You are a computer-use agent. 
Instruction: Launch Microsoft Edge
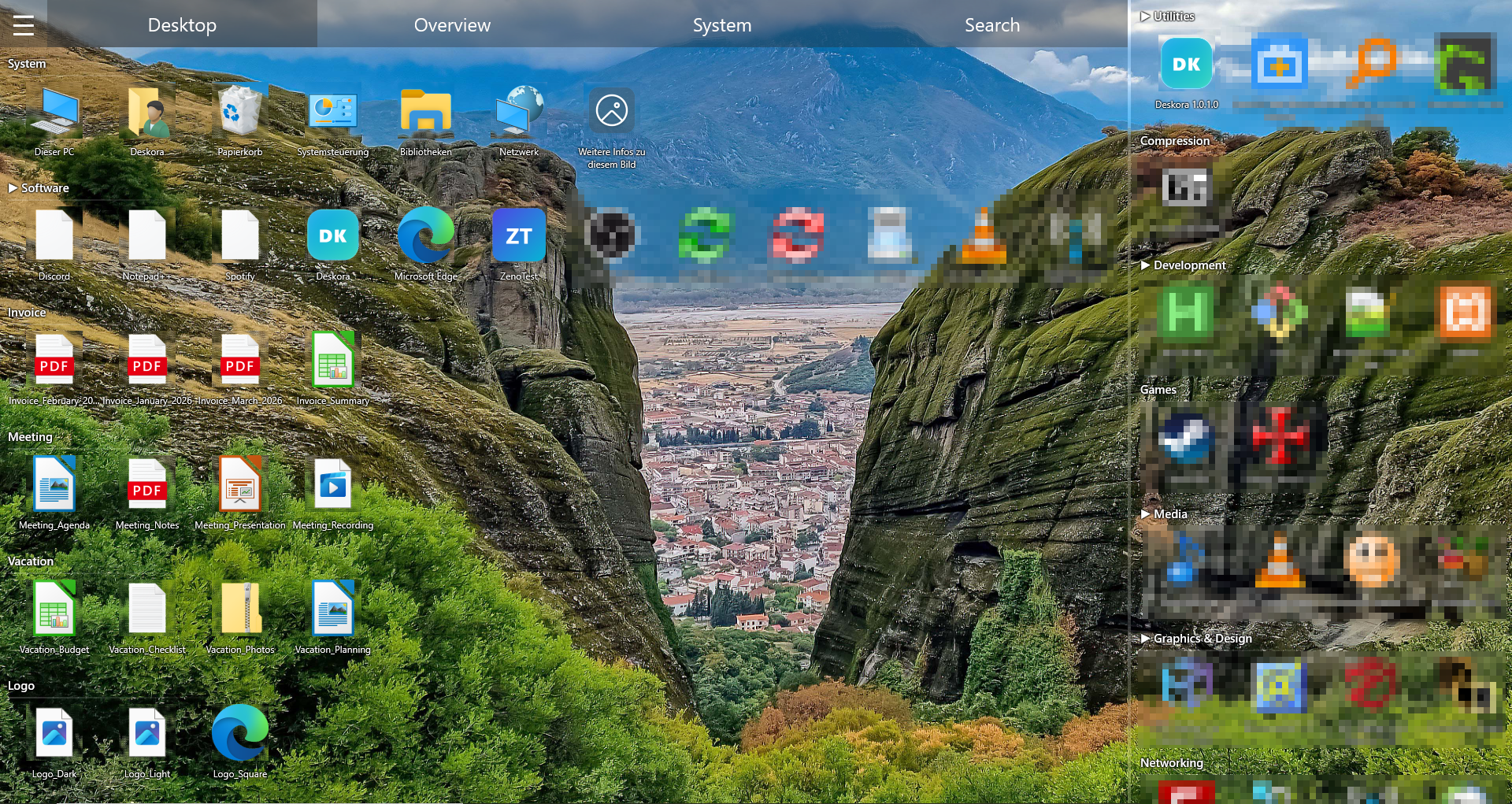click(426, 235)
